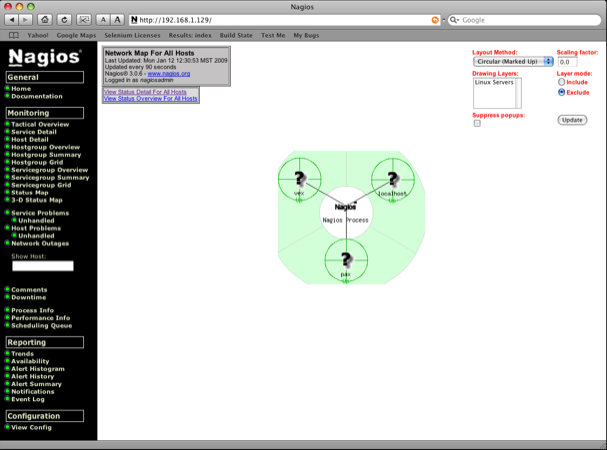Viewport: 607px width, 450px height.
Task: Toggle the Suppress popups checkbox
Action: [x=477, y=123]
